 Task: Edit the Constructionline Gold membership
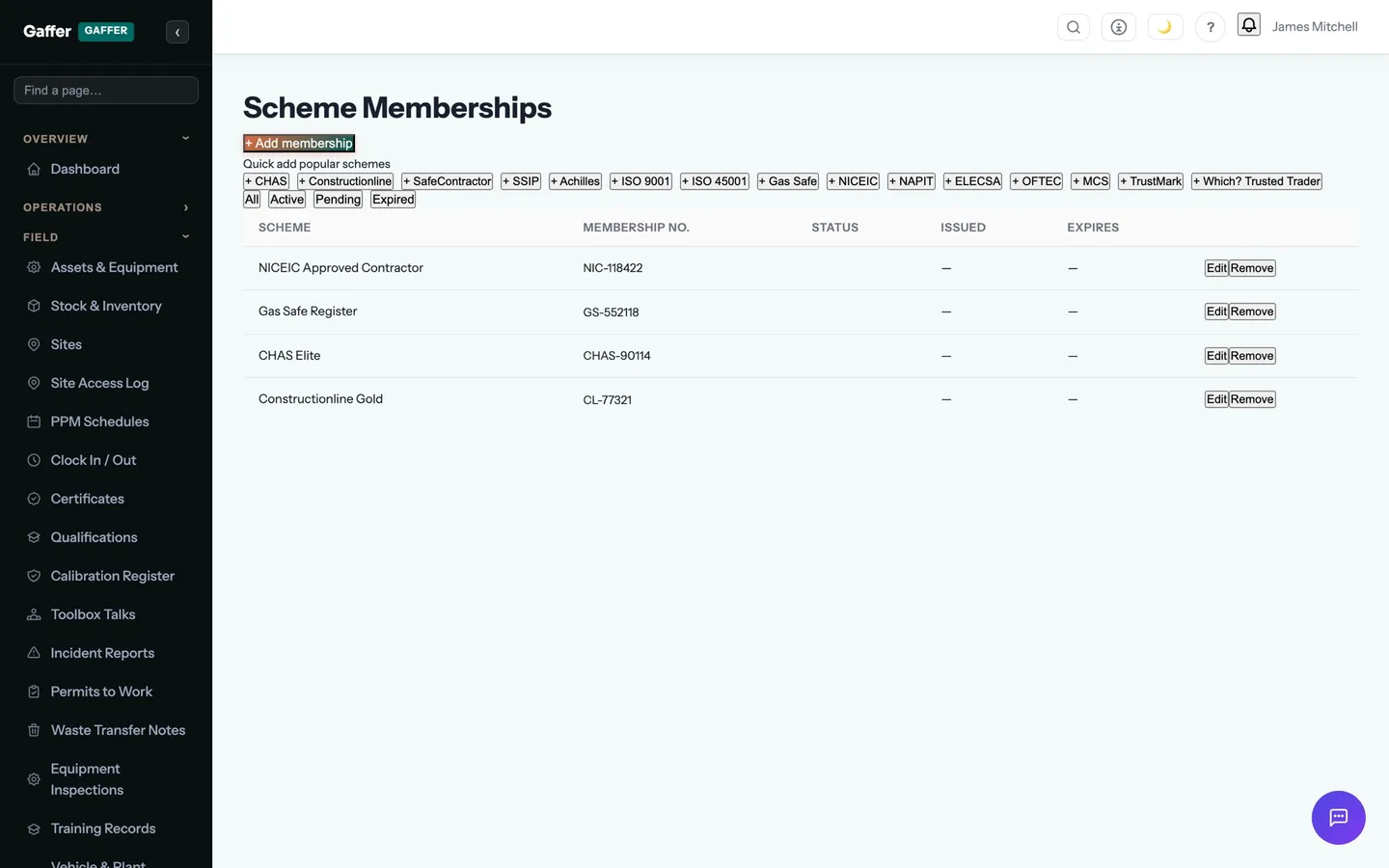[x=1216, y=399]
